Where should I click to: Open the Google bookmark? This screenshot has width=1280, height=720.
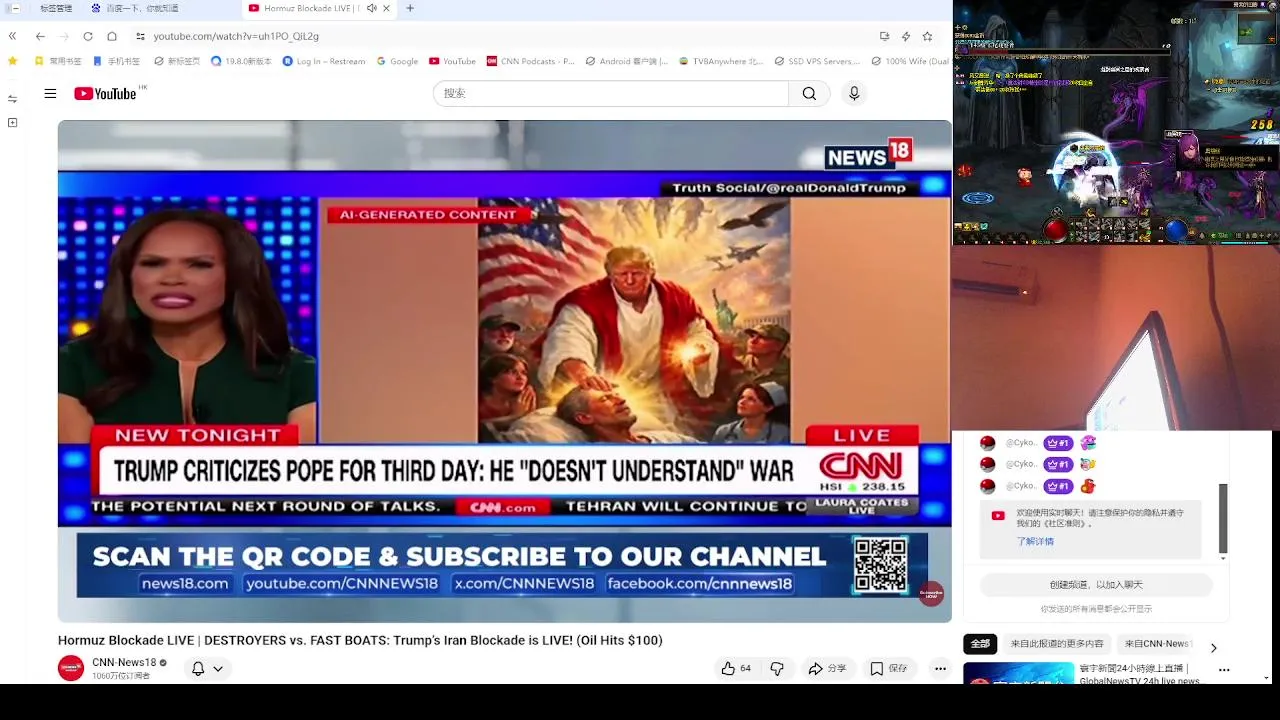point(397,61)
